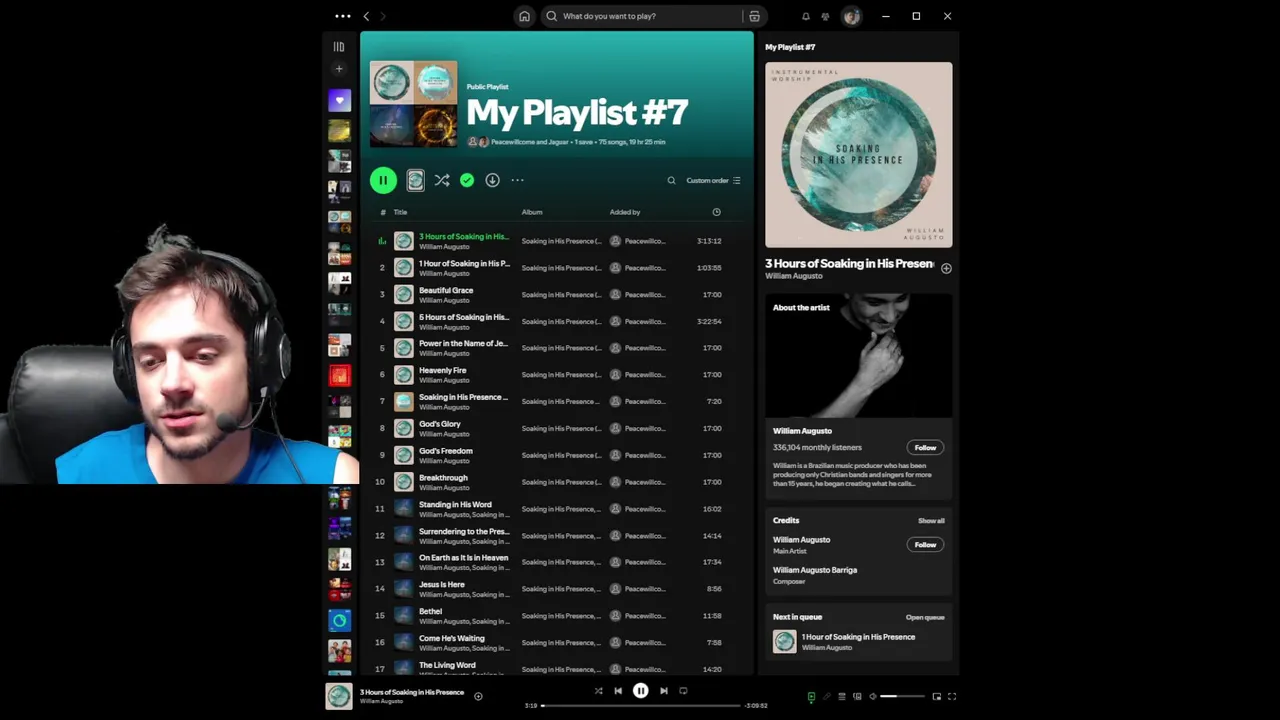Pause the playlist with big green button
Image resolution: width=1280 pixels, height=720 pixels.
click(x=383, y=180)
